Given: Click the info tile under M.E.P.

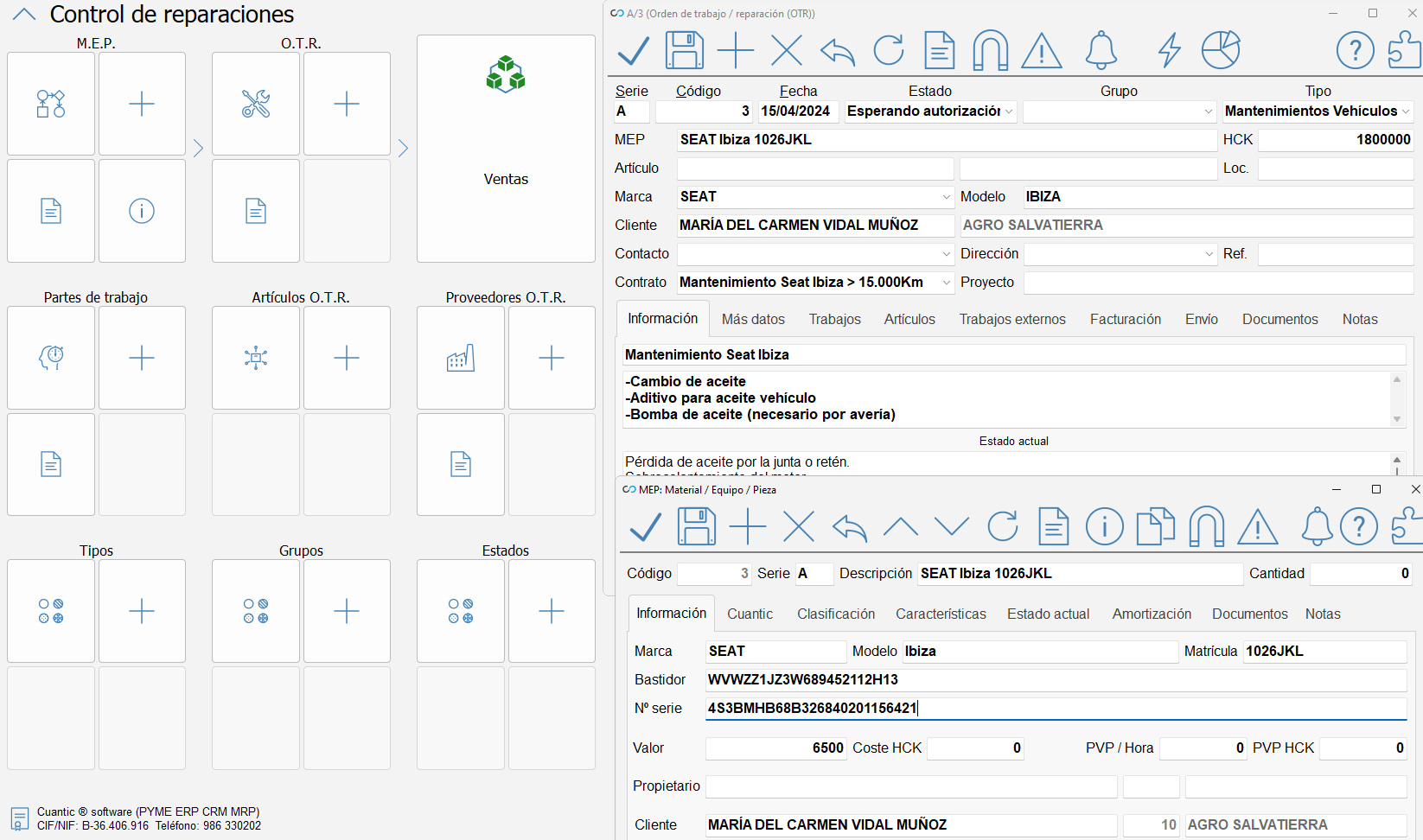Looking at the screenshot, I should (x=142, y=211).
